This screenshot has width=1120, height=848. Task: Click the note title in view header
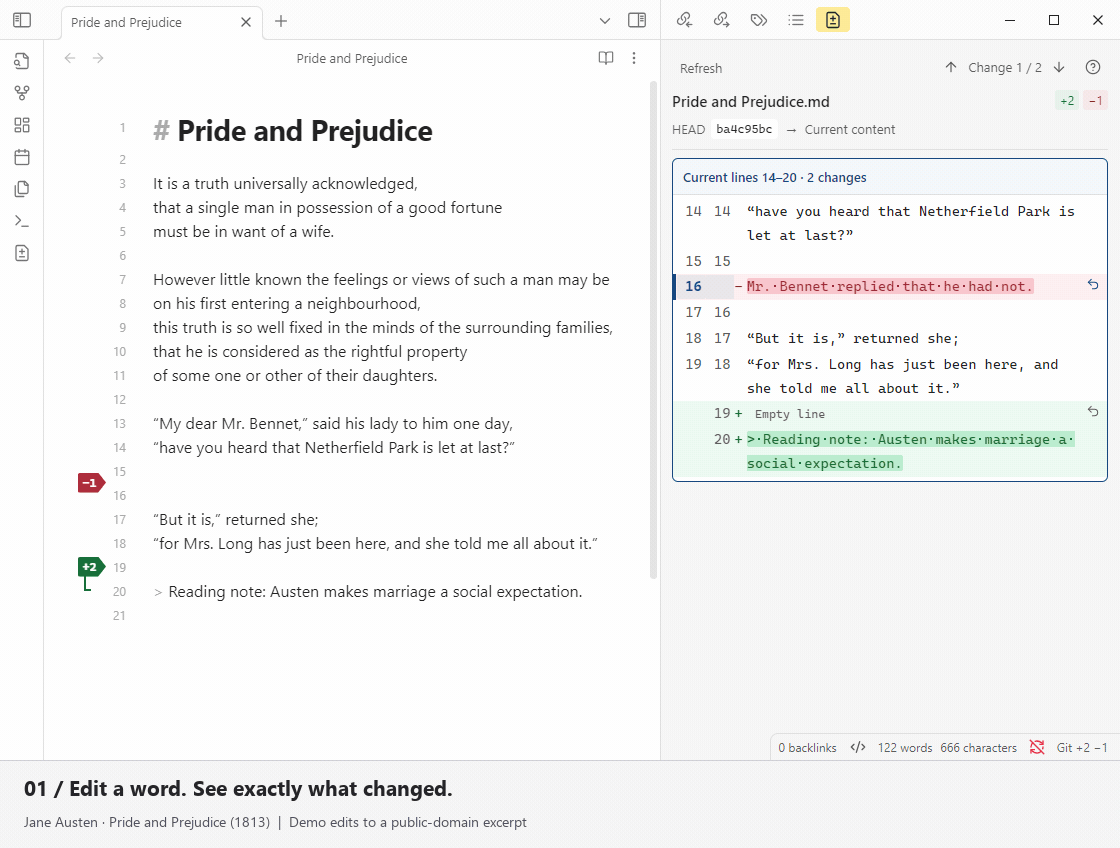352,59
